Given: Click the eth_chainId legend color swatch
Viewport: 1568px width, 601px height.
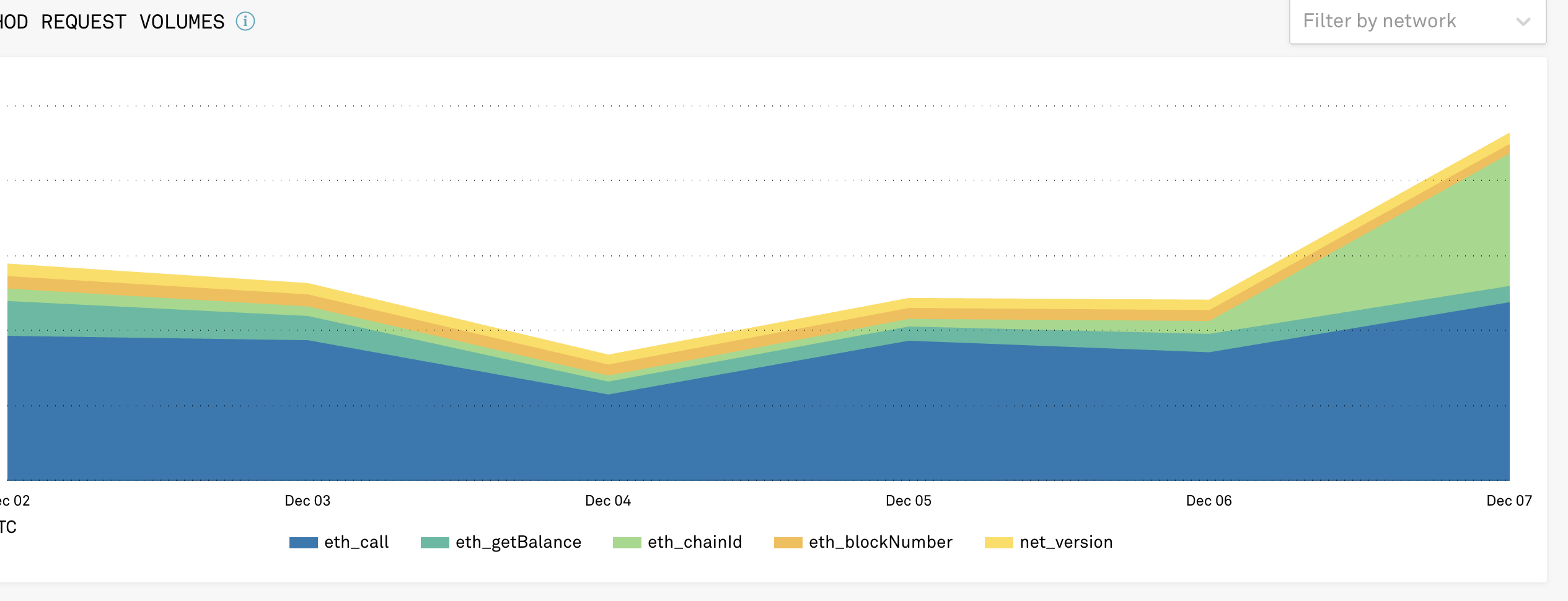Looking at the screenshot, I should coord(626,542).
